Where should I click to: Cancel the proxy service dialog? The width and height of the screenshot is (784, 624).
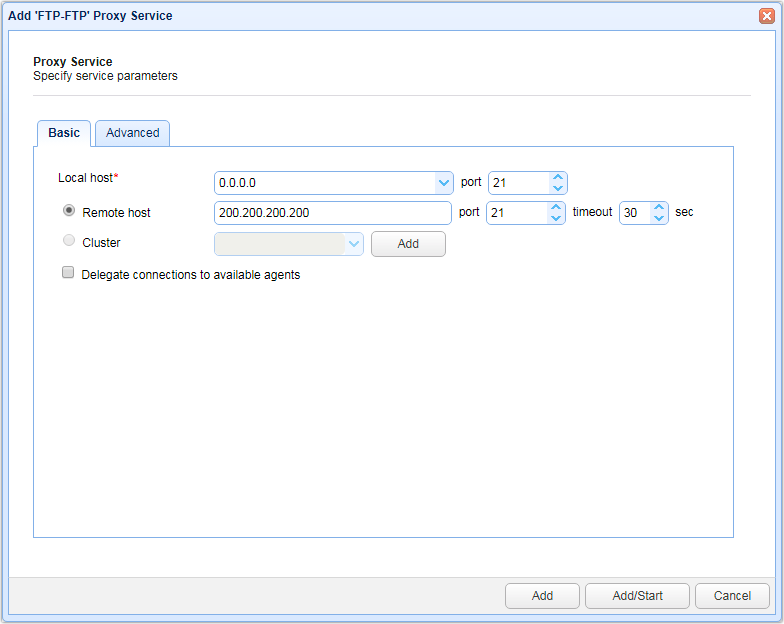pyautogui.click(x=732, y=596)
